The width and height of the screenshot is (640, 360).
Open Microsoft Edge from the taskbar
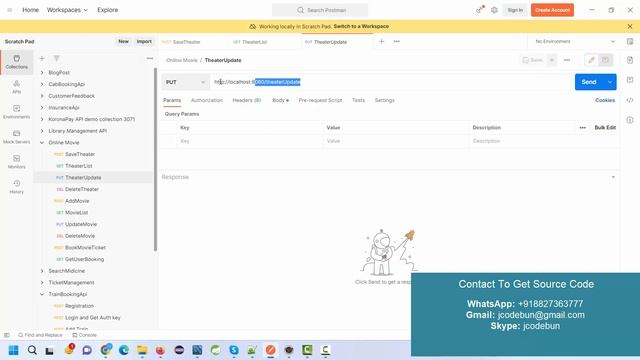(124, 350)
